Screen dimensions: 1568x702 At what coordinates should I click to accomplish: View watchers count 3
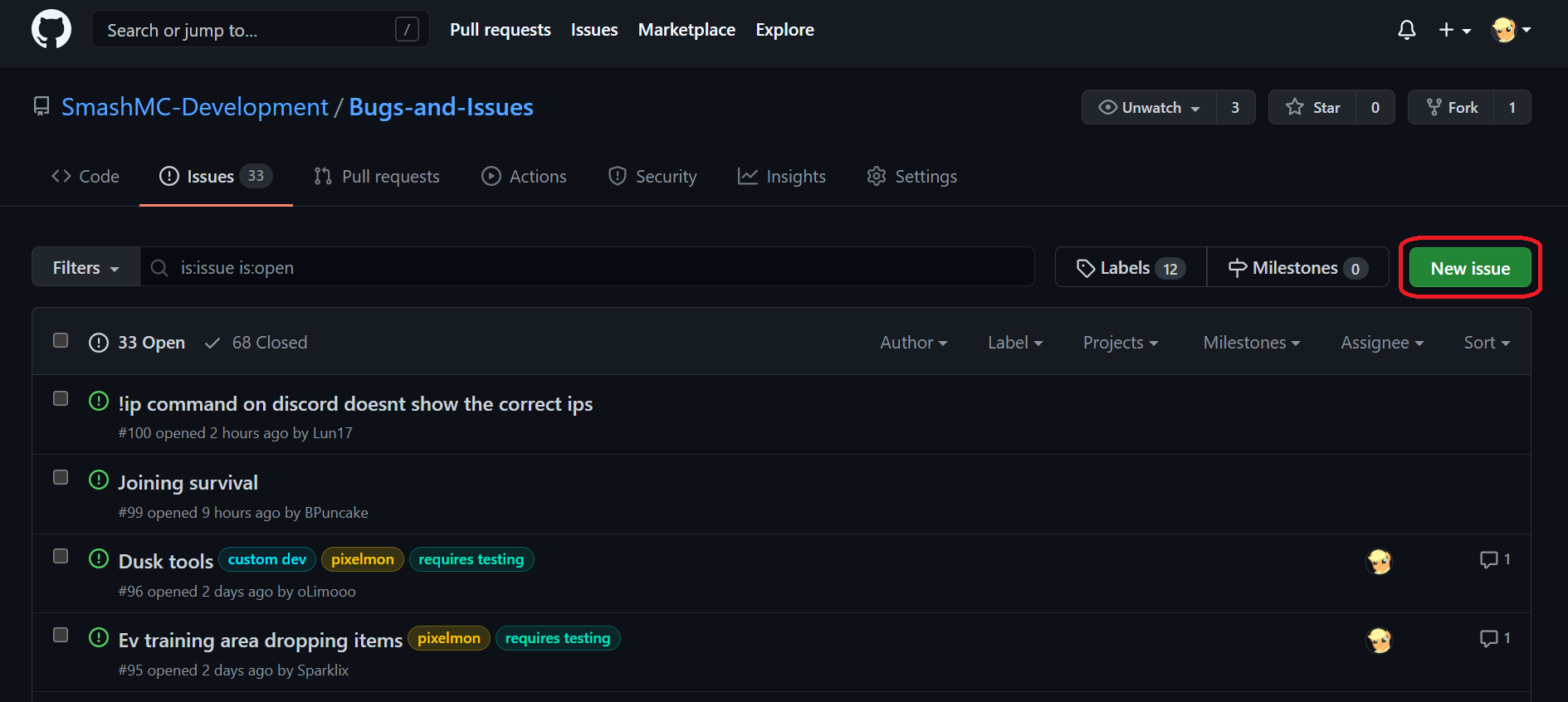(x=1235, y=107)
